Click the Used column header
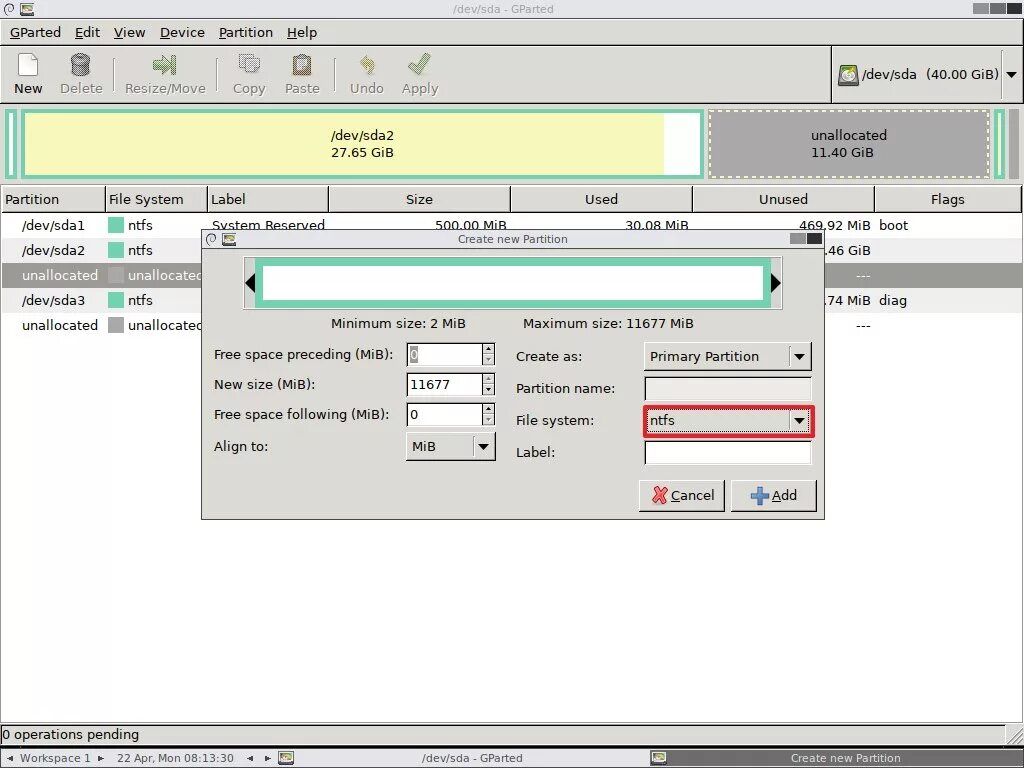Screen dimensions: 1024x768 pos(601,199)
